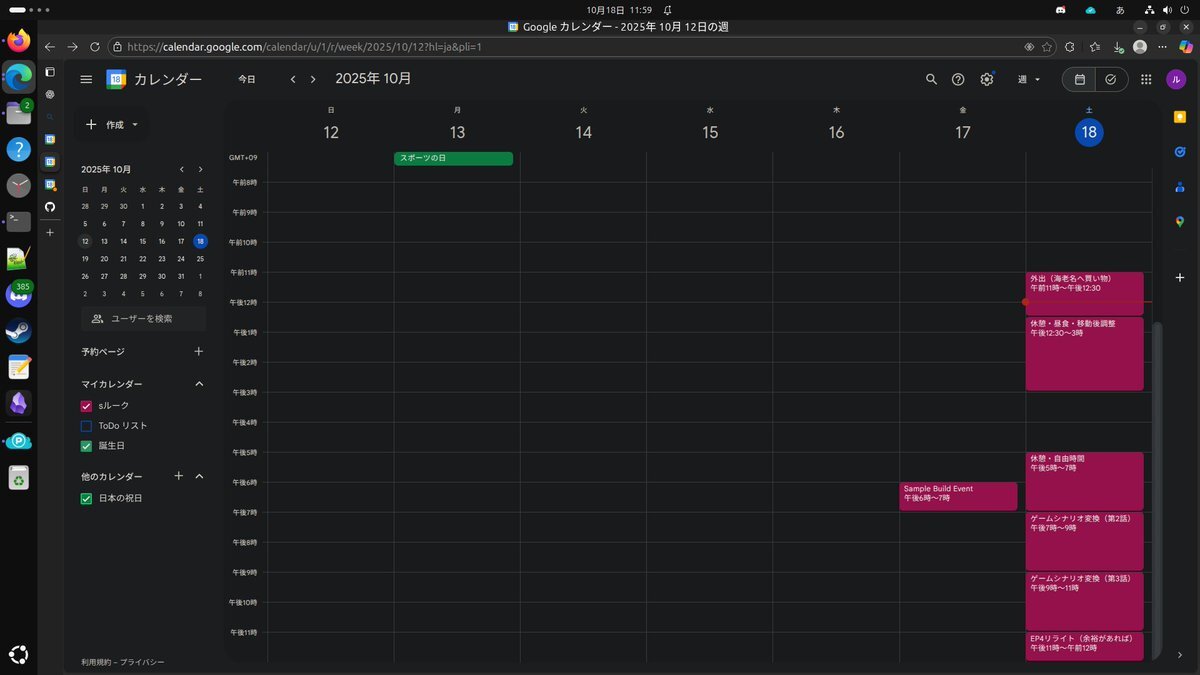Go to next week arrow
This screenshot has width=1200, height=675.
[313, 79]
